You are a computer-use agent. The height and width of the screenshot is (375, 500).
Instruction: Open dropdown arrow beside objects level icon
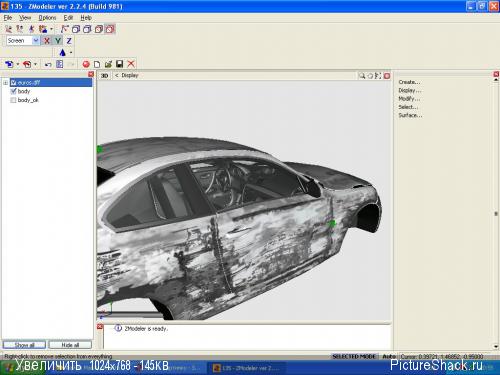51,29
